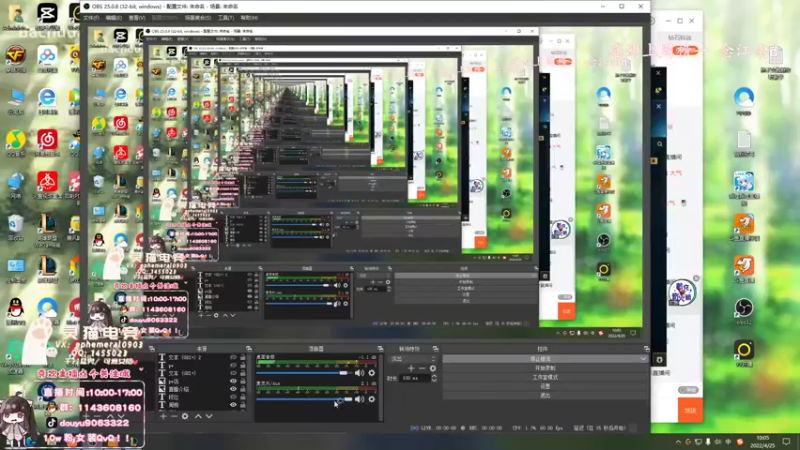Open the OBS Studio shortcut on right desktop
800x450 pixels.
(x=744, y=310)
